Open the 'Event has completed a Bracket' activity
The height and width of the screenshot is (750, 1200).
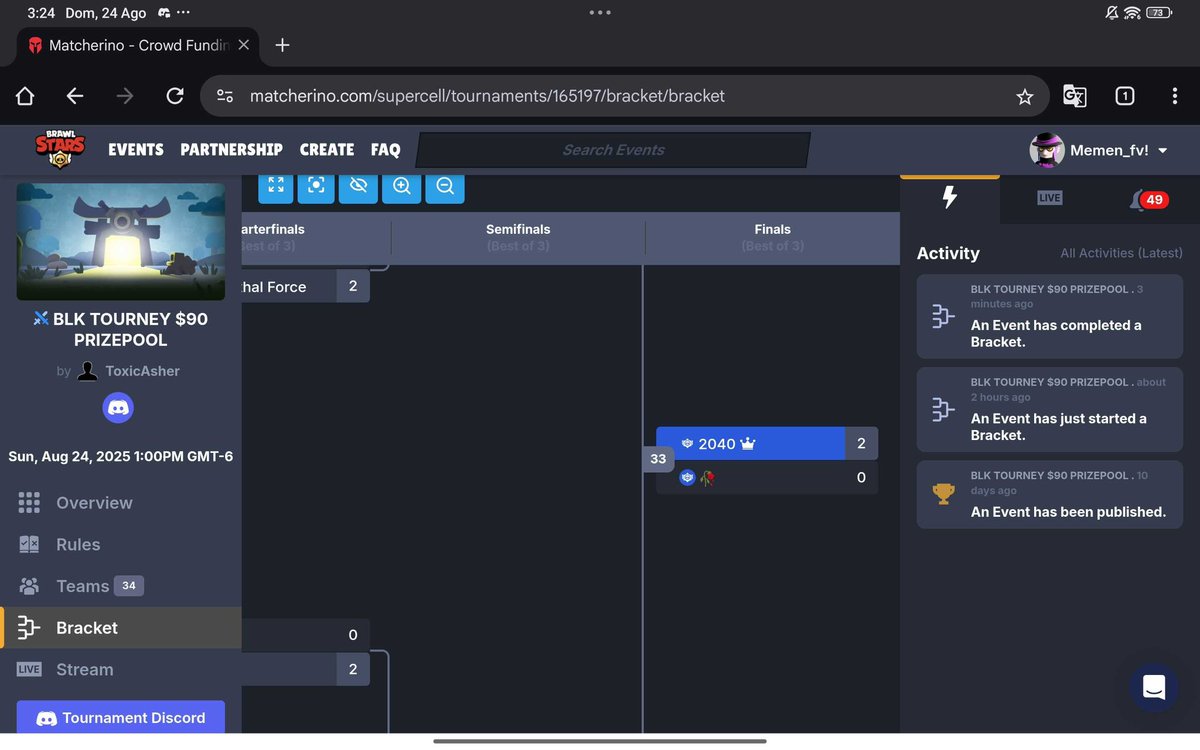[x=1049, y=316]
